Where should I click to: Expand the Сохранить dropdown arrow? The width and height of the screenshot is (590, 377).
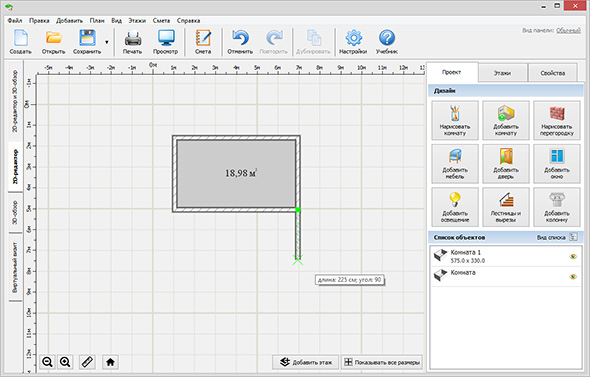click(x=106, y=42)
